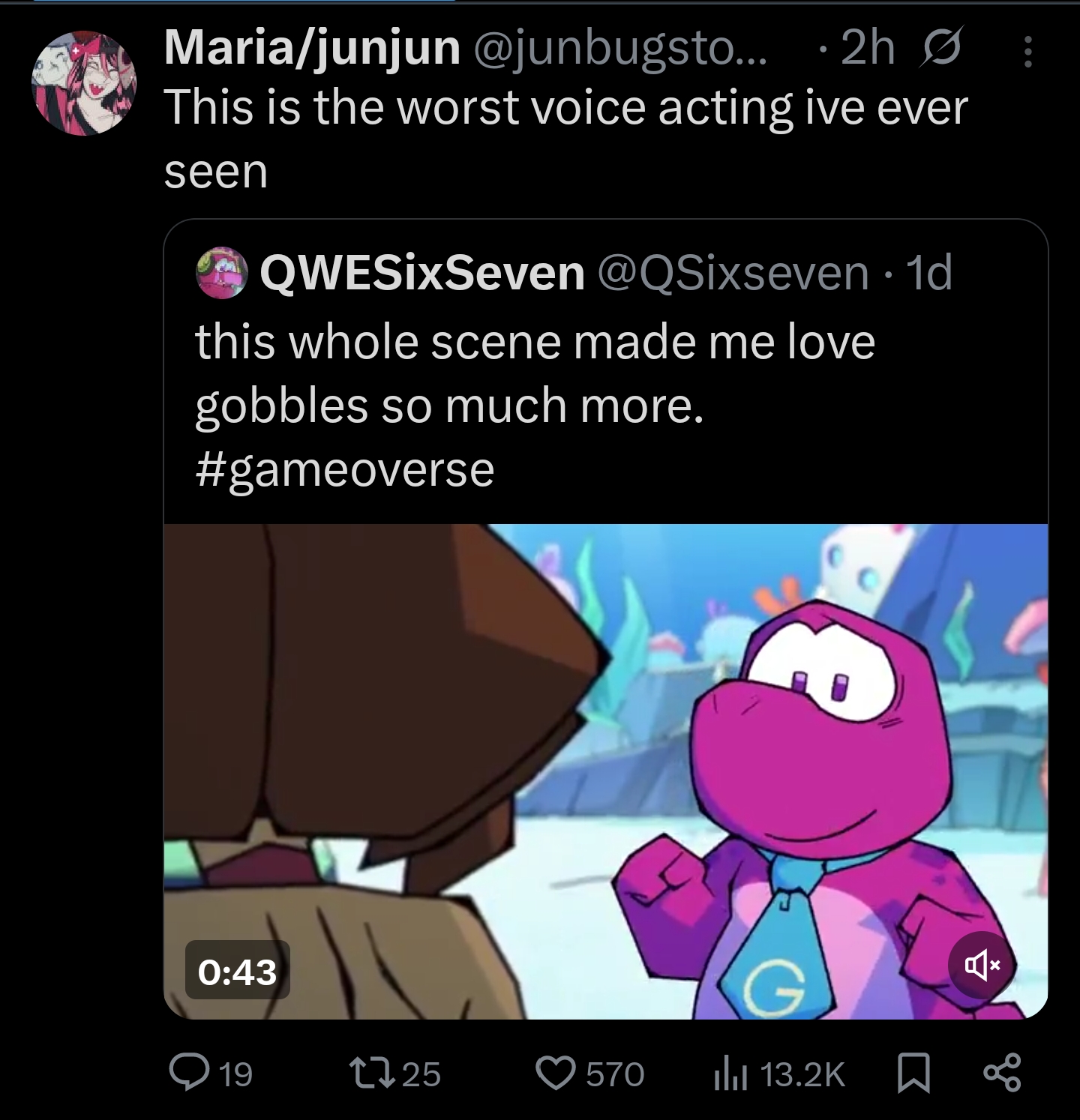
Task: Open the quoted tweet text about gobbles
Action: point(535,373)
